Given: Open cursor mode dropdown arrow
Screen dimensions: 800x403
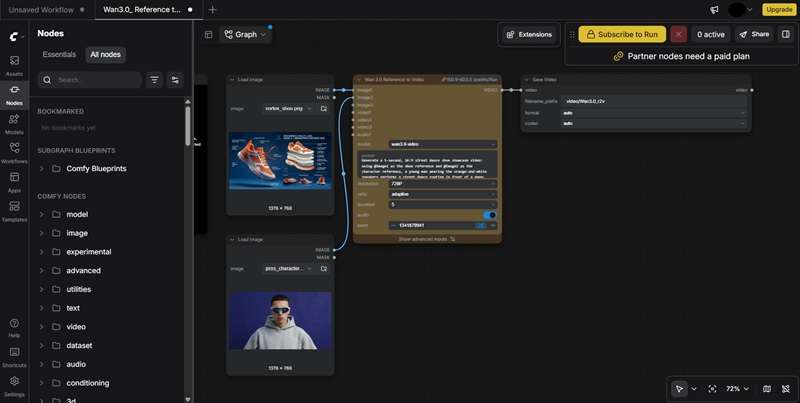Looking at the screenshot, I should 694,389.
